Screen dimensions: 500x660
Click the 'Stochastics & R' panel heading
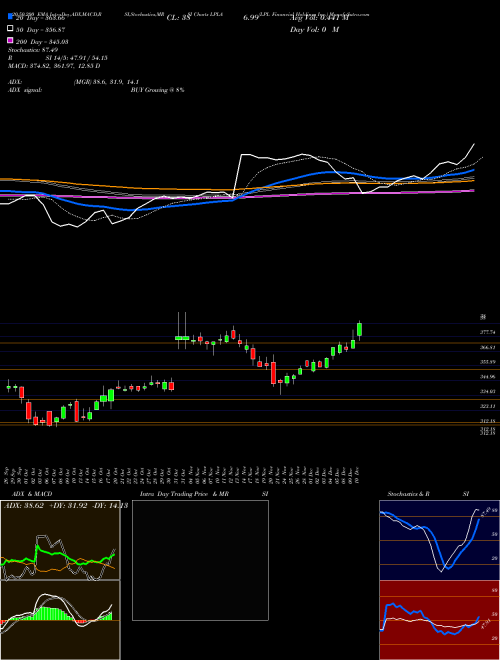click(x=409, y=494)
